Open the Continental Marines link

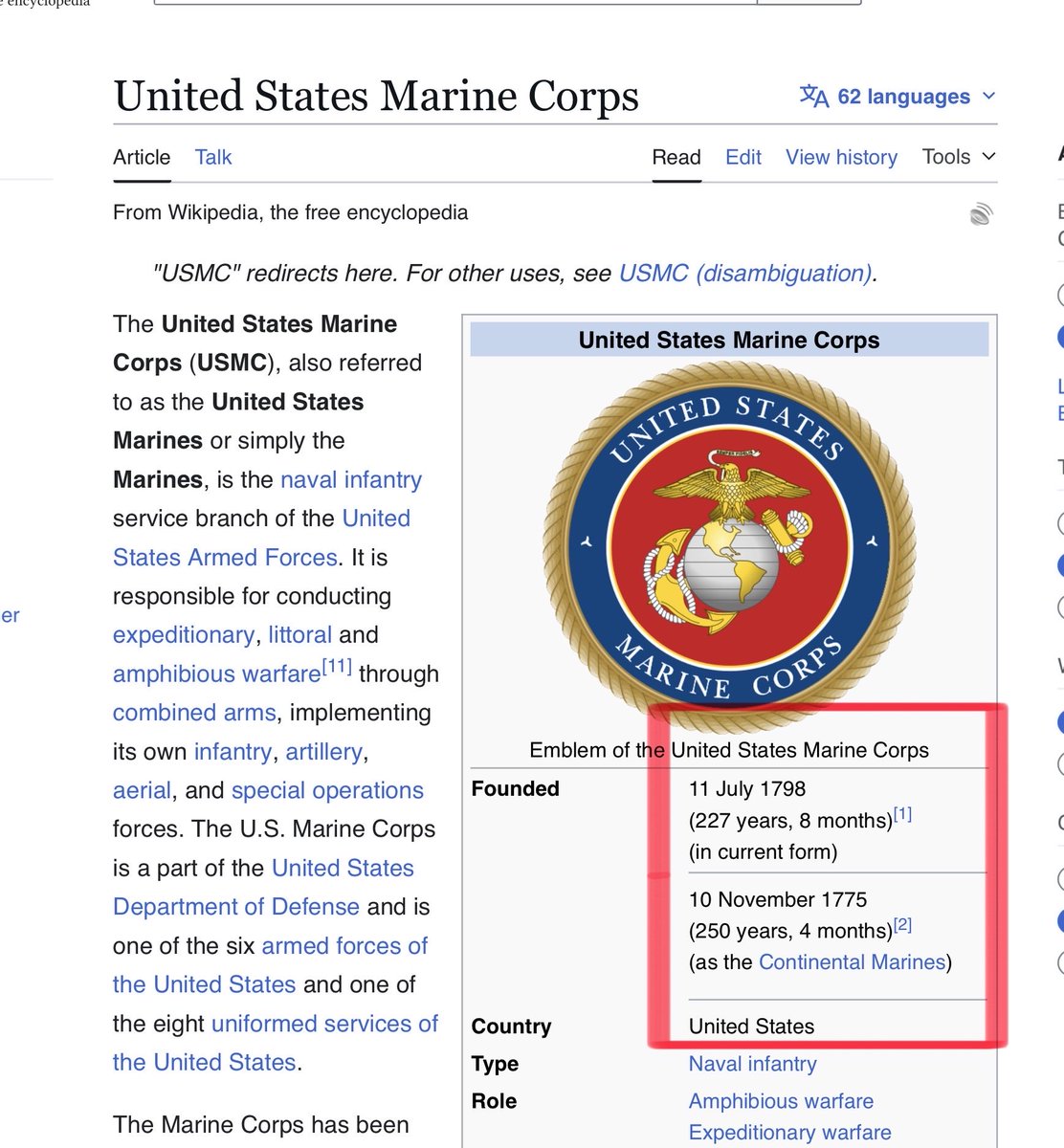click(x=852, y=962)
